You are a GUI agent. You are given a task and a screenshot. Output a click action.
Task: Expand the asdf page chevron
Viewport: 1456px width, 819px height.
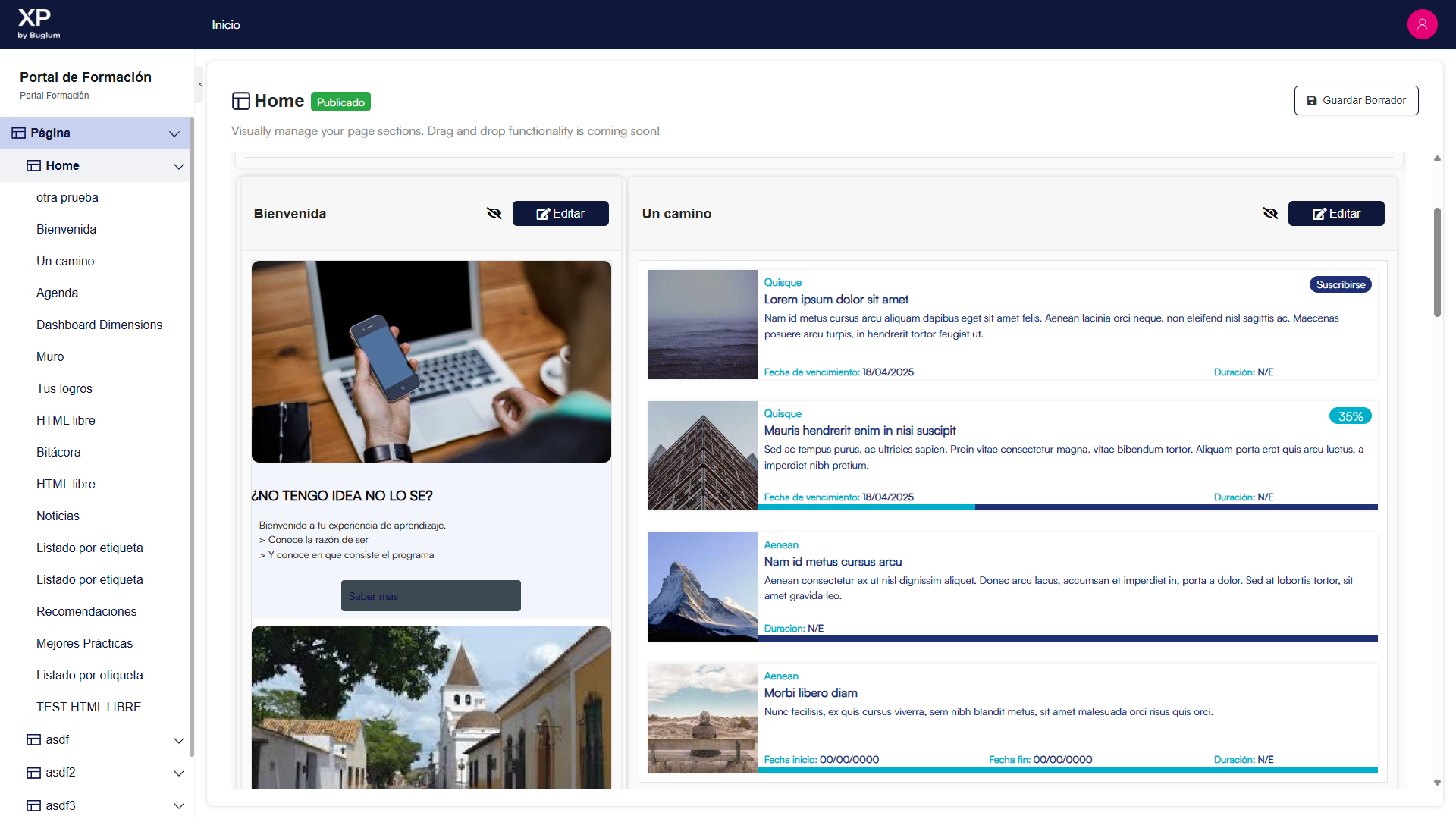point(179,741)
